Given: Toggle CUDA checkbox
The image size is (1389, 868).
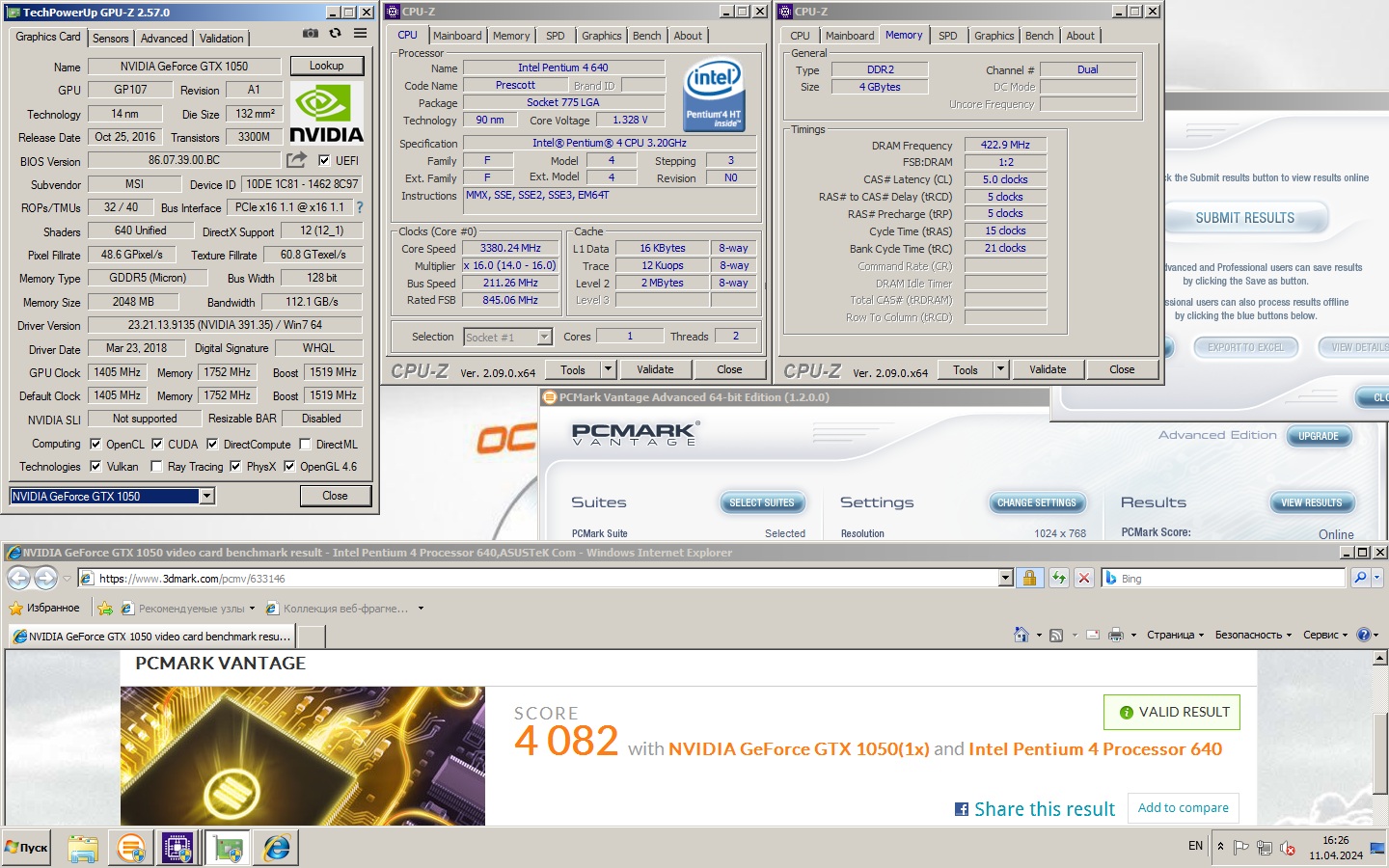Looking at the screenshot, I should point(157,445).
